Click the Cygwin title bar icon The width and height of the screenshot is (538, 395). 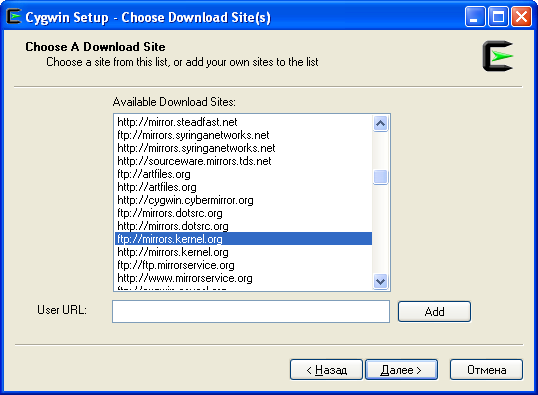[x=14, y=16]
